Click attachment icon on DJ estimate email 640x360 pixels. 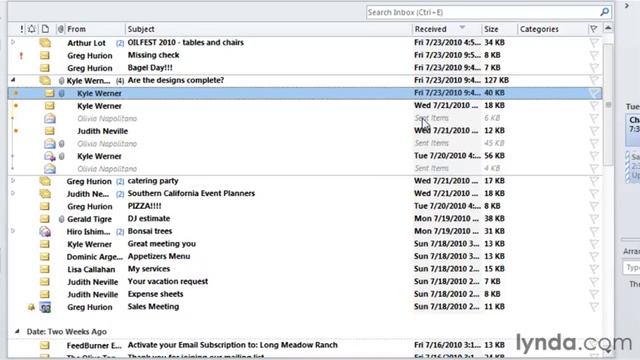pos(61,219)
